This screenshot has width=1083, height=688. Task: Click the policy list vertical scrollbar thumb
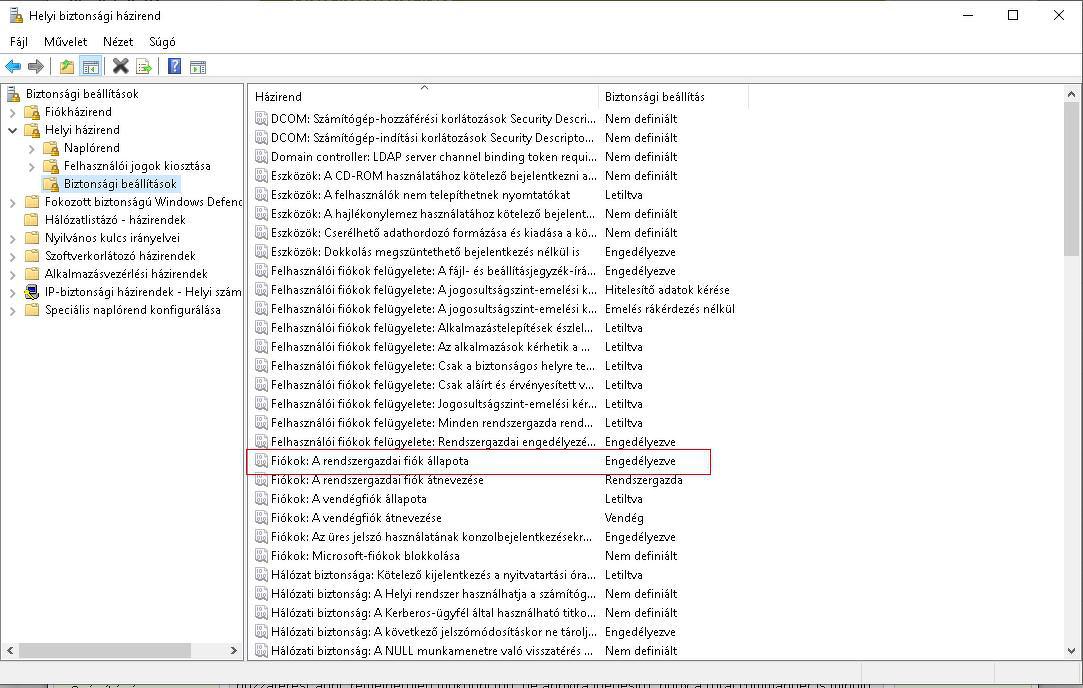1071,179
